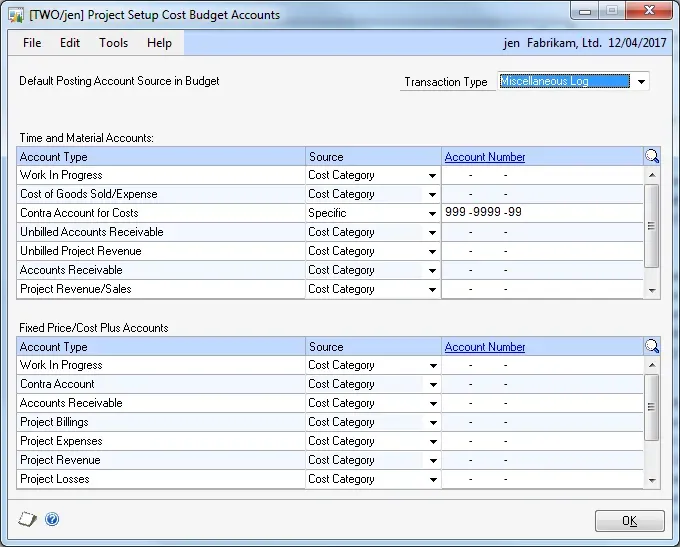The image size is (680, 547).
Task: Open the Tools menu
Action: click(x=113, y=43)
